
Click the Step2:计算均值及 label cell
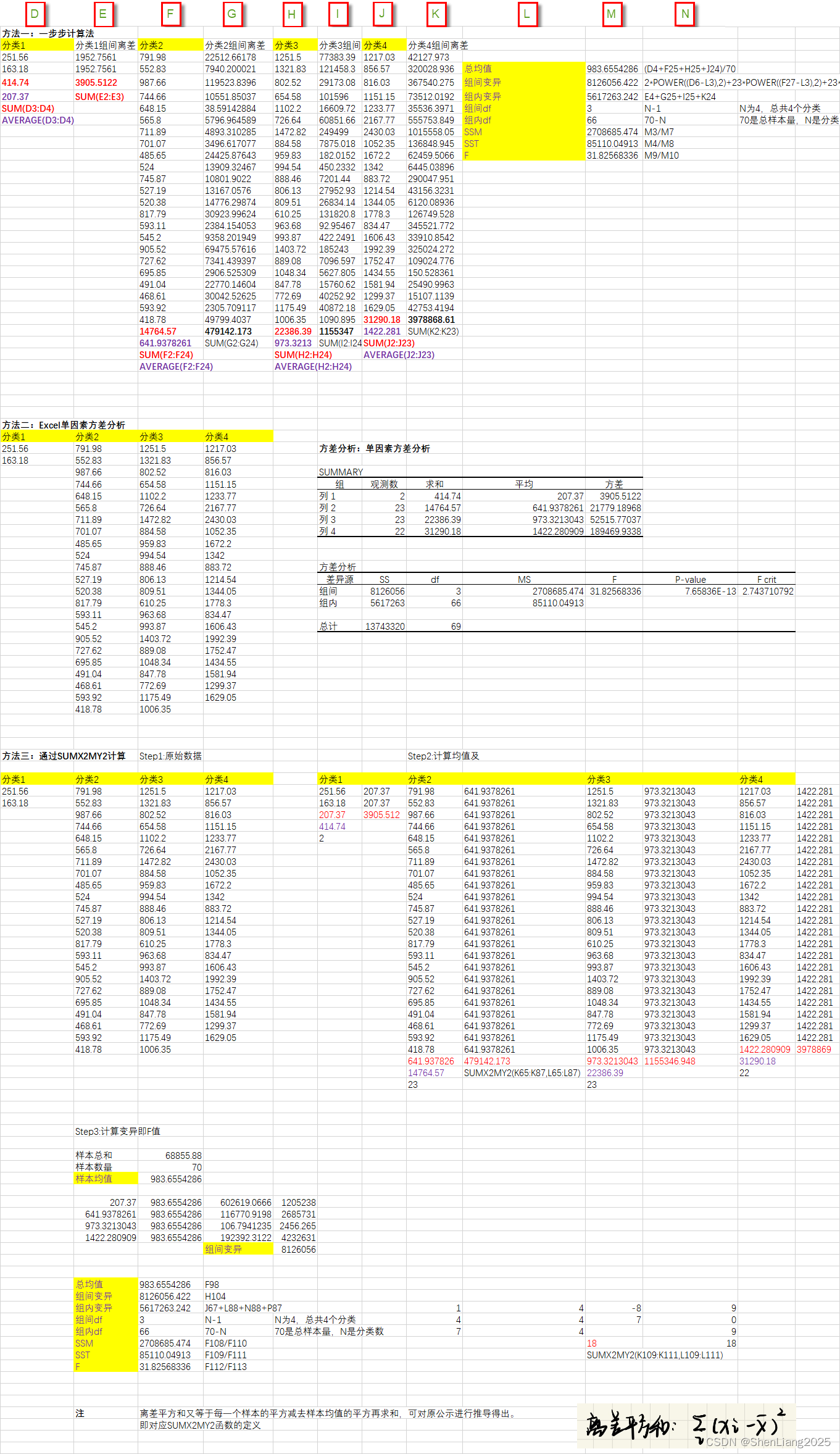click(x=443, y=756)
